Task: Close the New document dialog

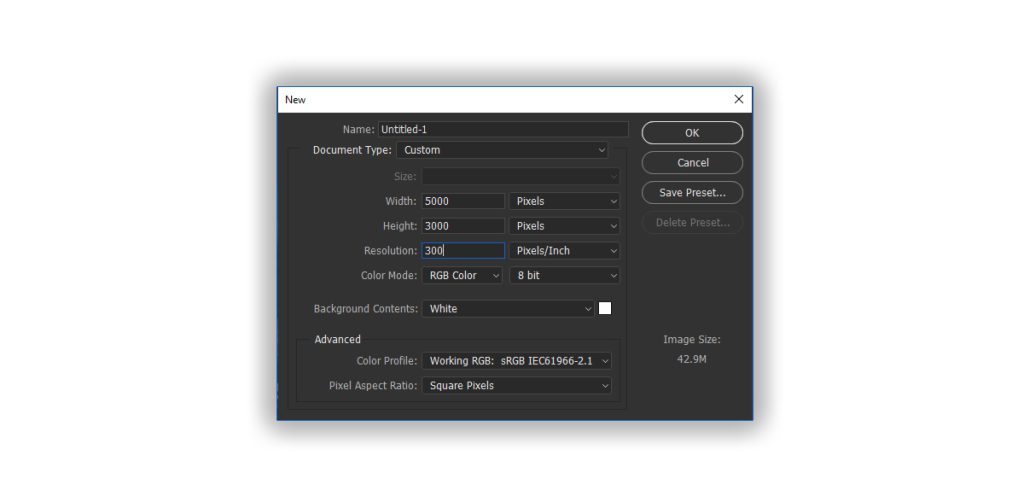Action: click(x=739, y=99)
